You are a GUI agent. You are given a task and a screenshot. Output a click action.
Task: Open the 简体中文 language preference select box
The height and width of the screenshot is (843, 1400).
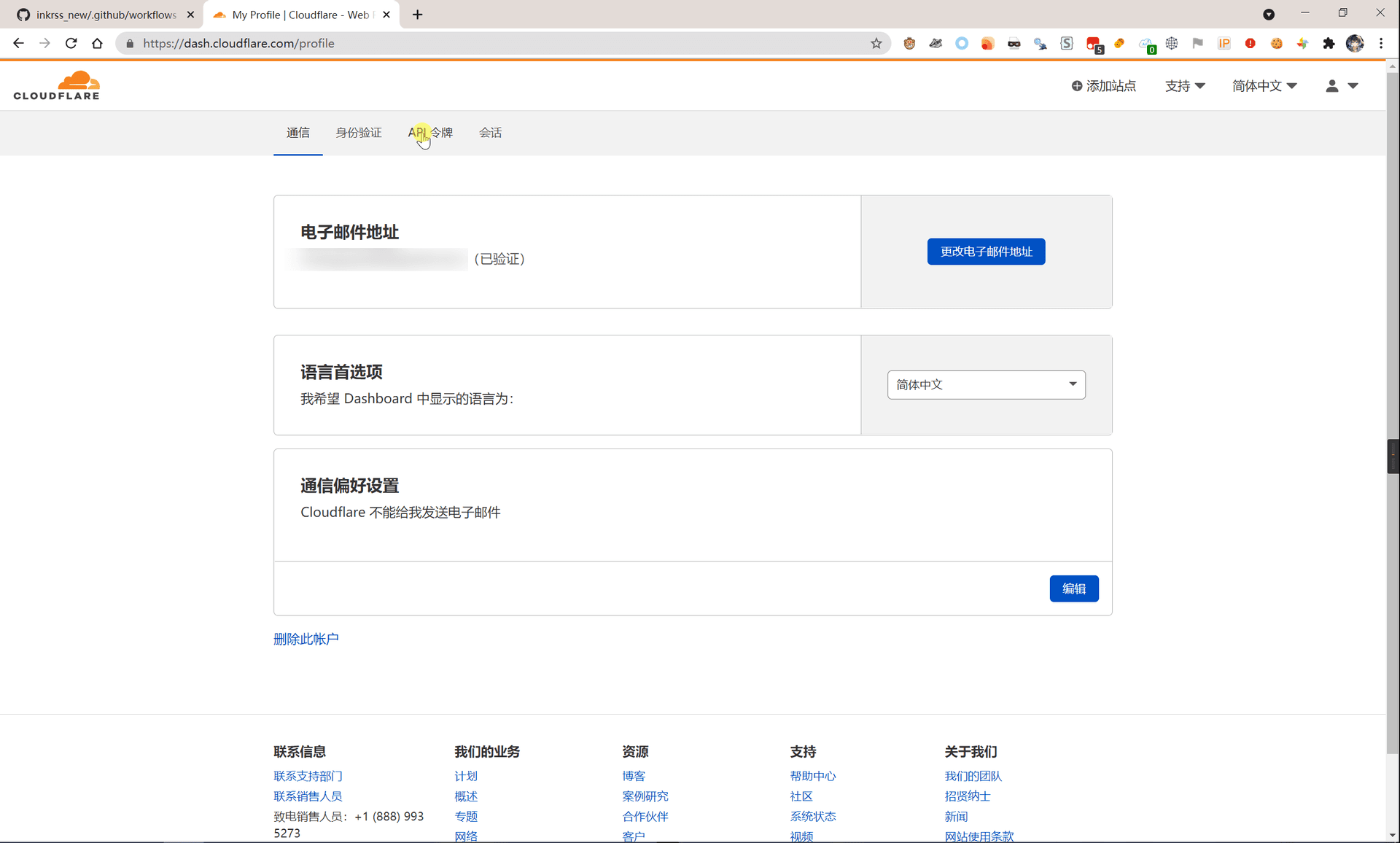tap(986, 384)
